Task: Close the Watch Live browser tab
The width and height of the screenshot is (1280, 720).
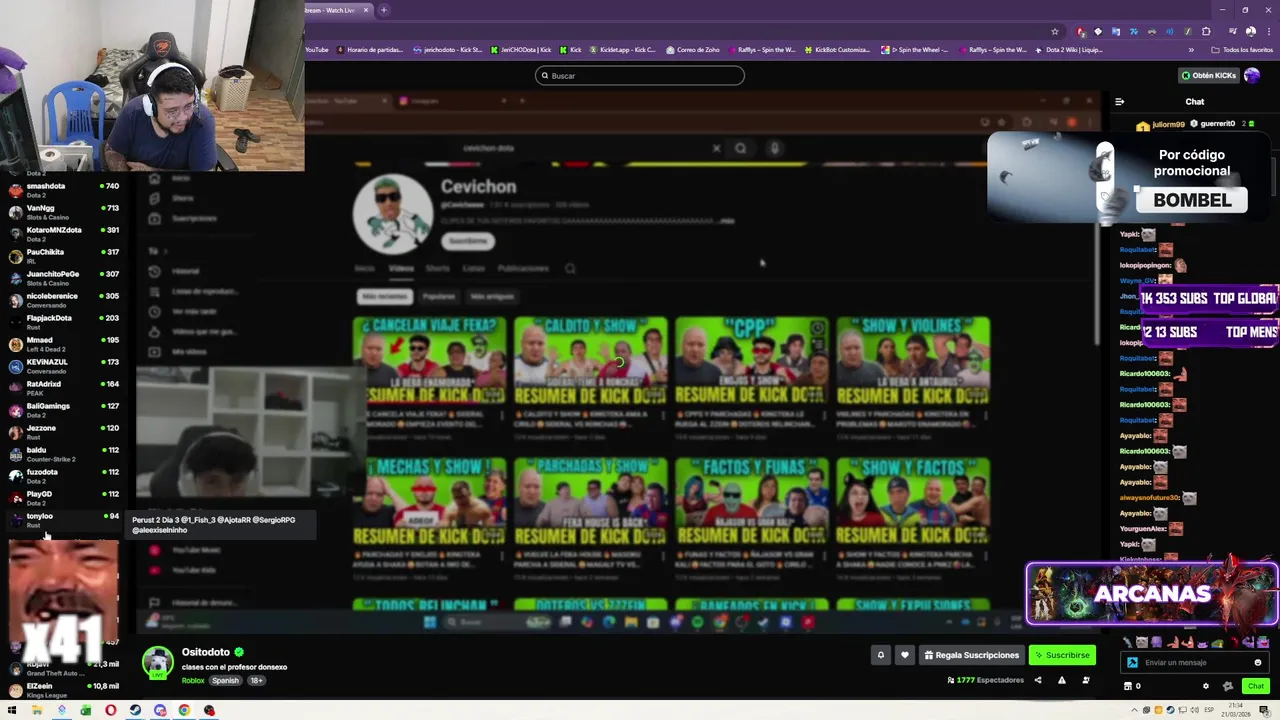Action: pyautogui.click(x=366, y=10)
